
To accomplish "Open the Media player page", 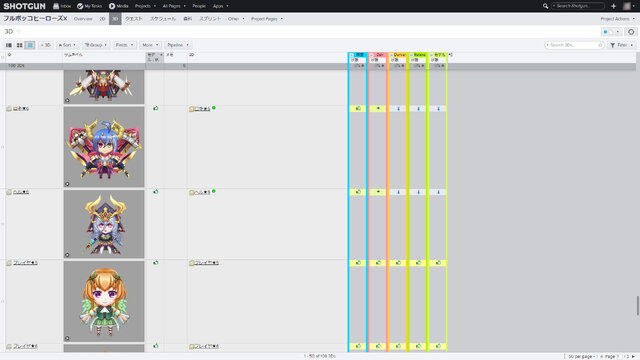I will click(118, 6).
